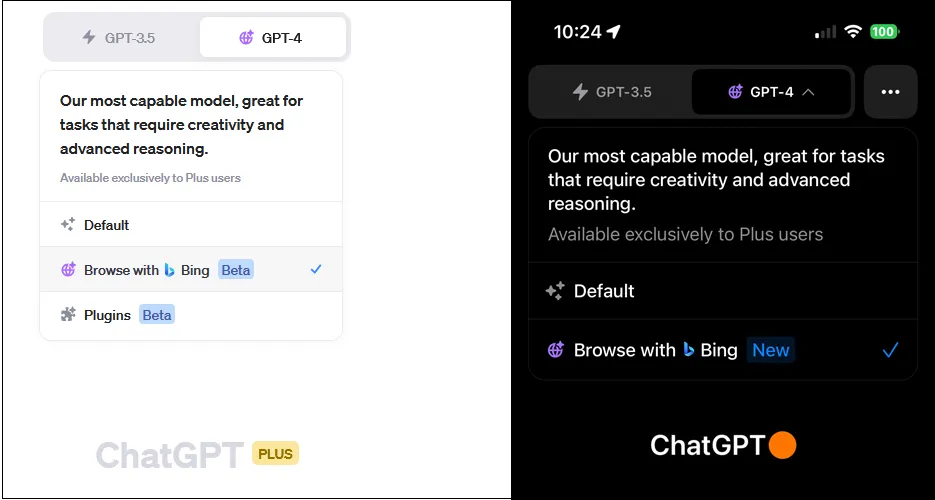The width and height of the screenshot is (935, 500).
Task: Toggle the blue checkmark in the light Browse row
Action: pyautogui.click(x=316, y=270)
